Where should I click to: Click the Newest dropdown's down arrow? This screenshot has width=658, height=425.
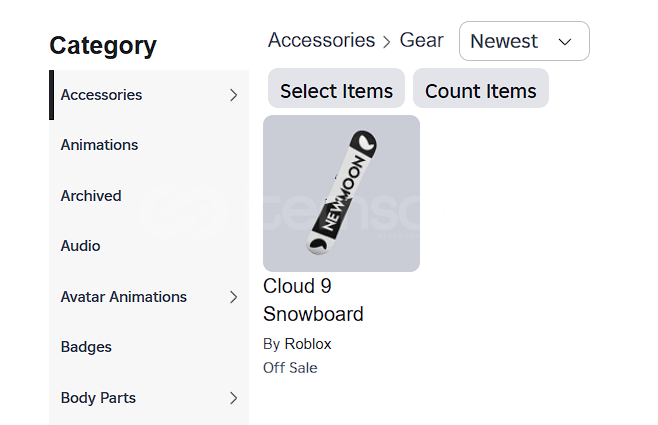[565, 42]
